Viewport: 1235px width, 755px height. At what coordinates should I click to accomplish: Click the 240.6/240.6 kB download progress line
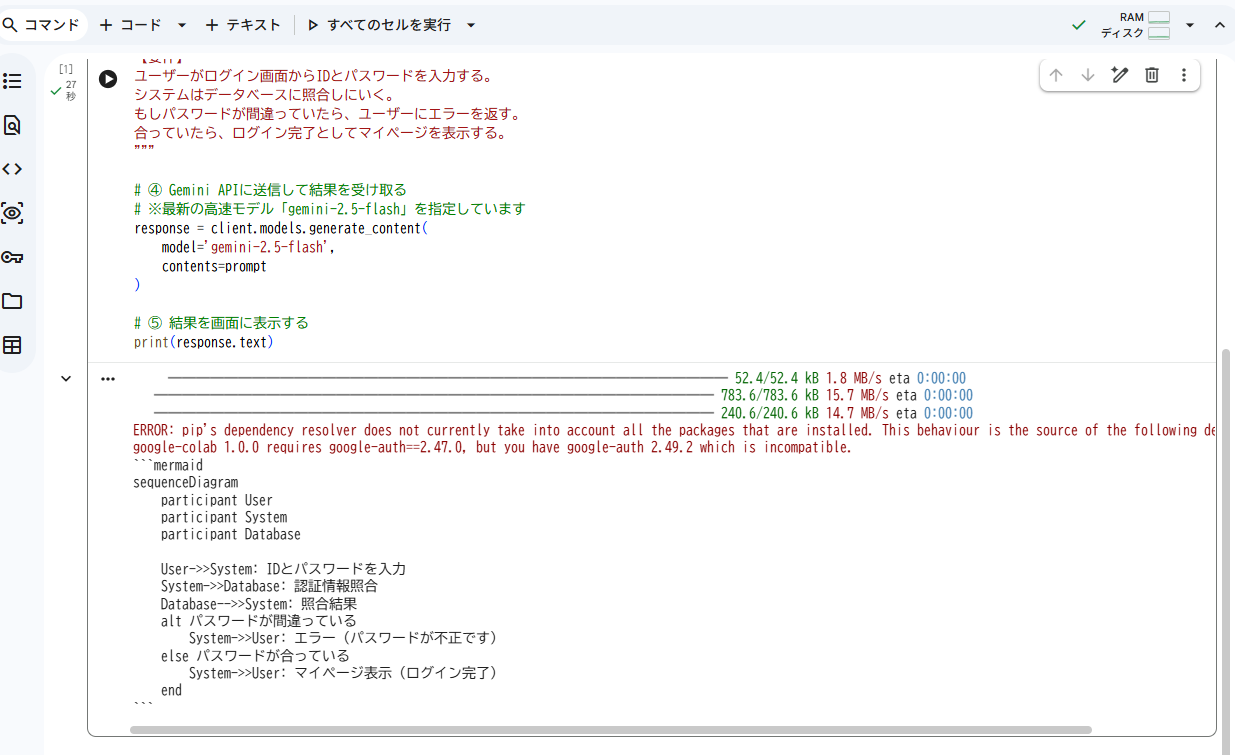tap(563, 413)
